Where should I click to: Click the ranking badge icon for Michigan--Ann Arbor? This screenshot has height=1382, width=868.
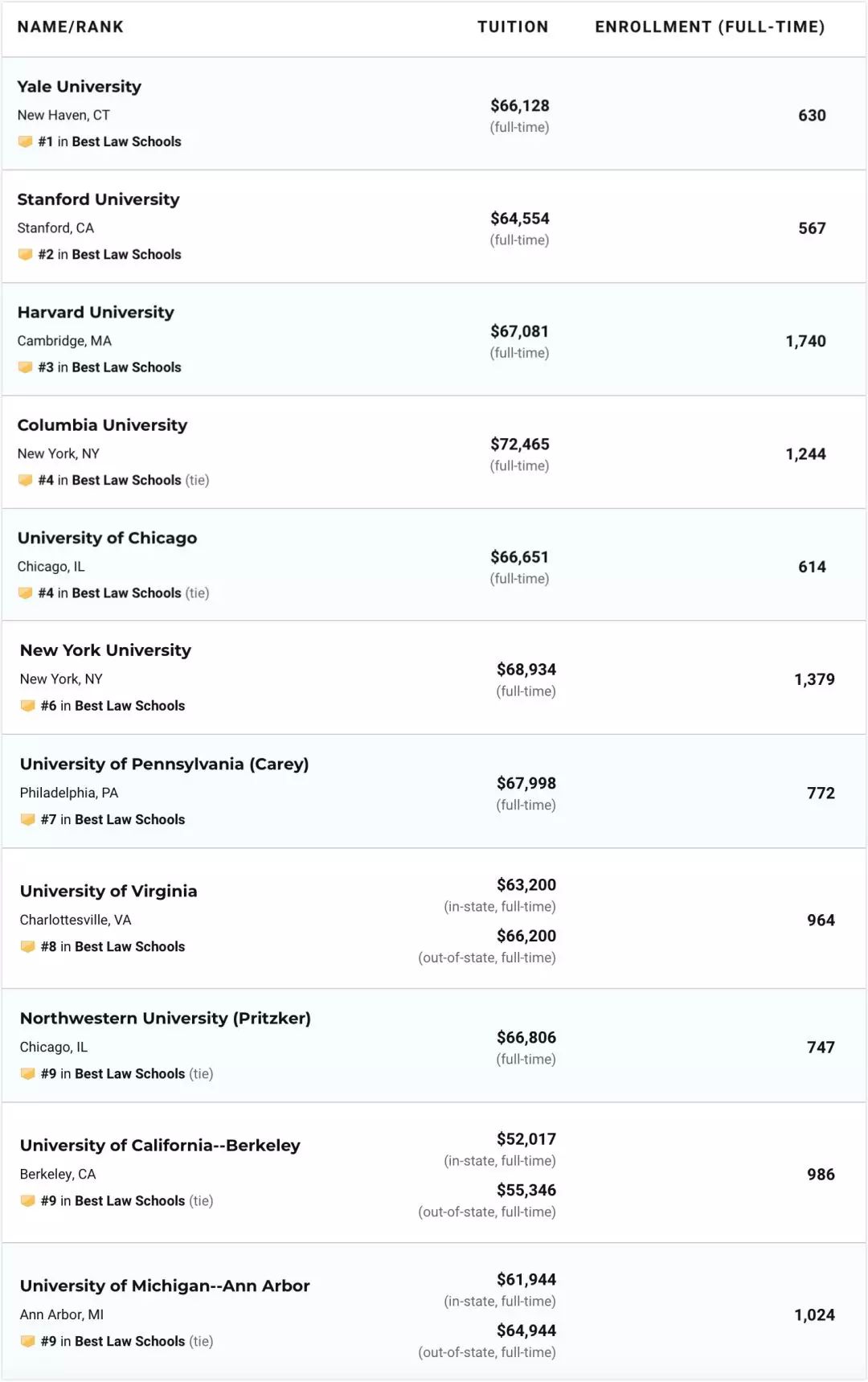point(27,1341)
